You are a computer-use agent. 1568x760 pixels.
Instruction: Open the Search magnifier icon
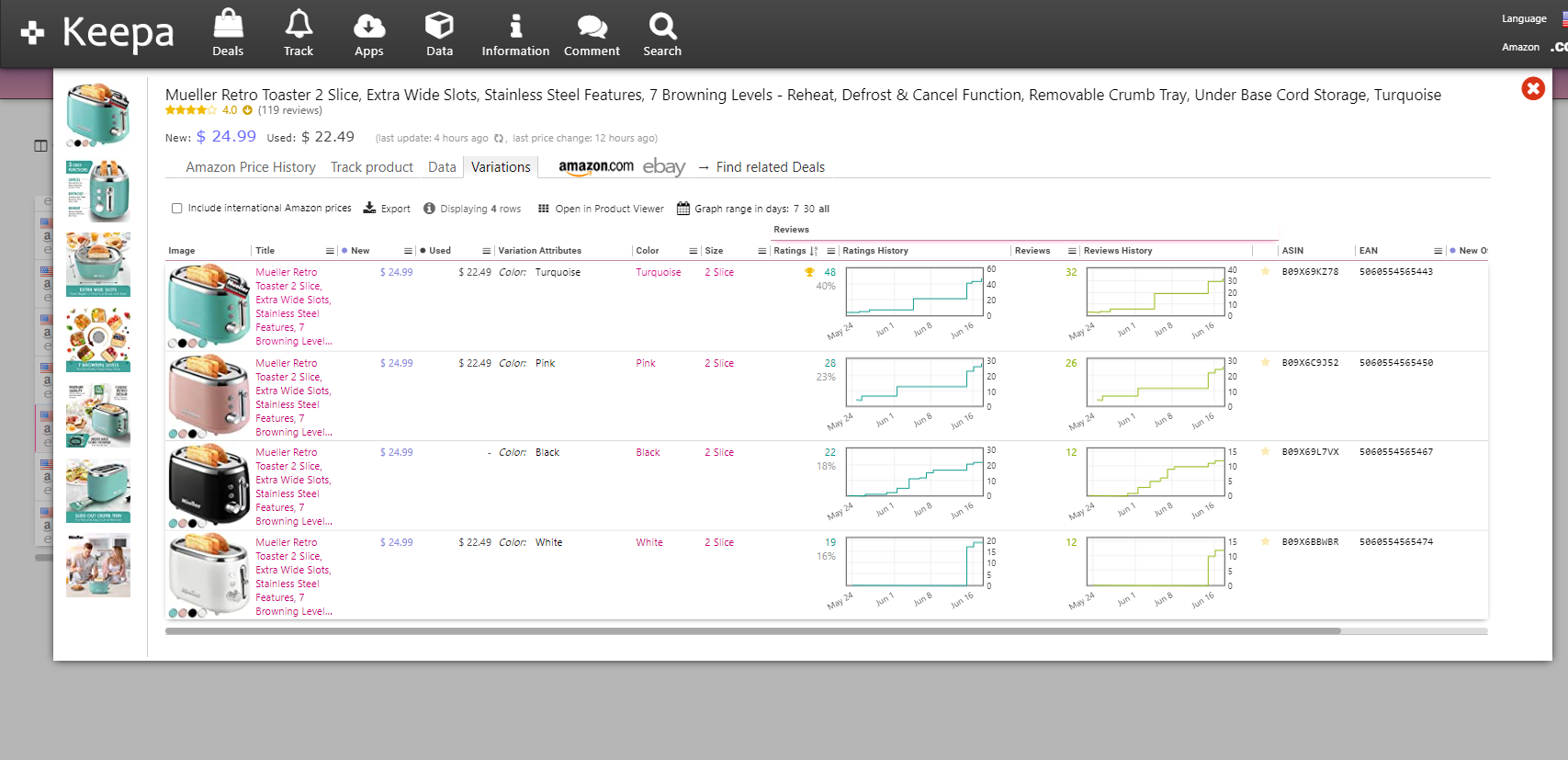click(x=662, y=33)
